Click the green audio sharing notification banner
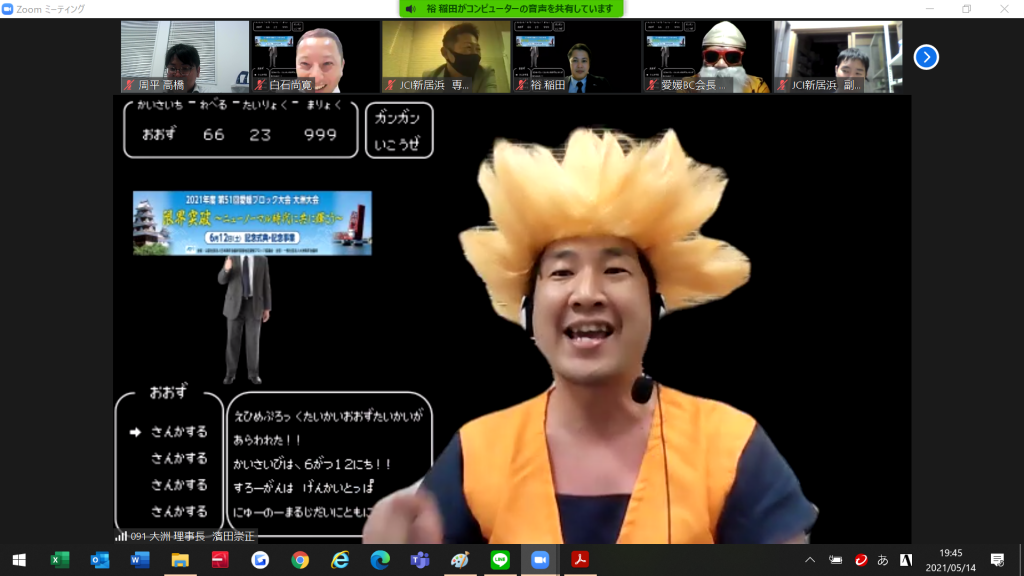Screen dimensions: 1024x576 (x=511, y=8)
